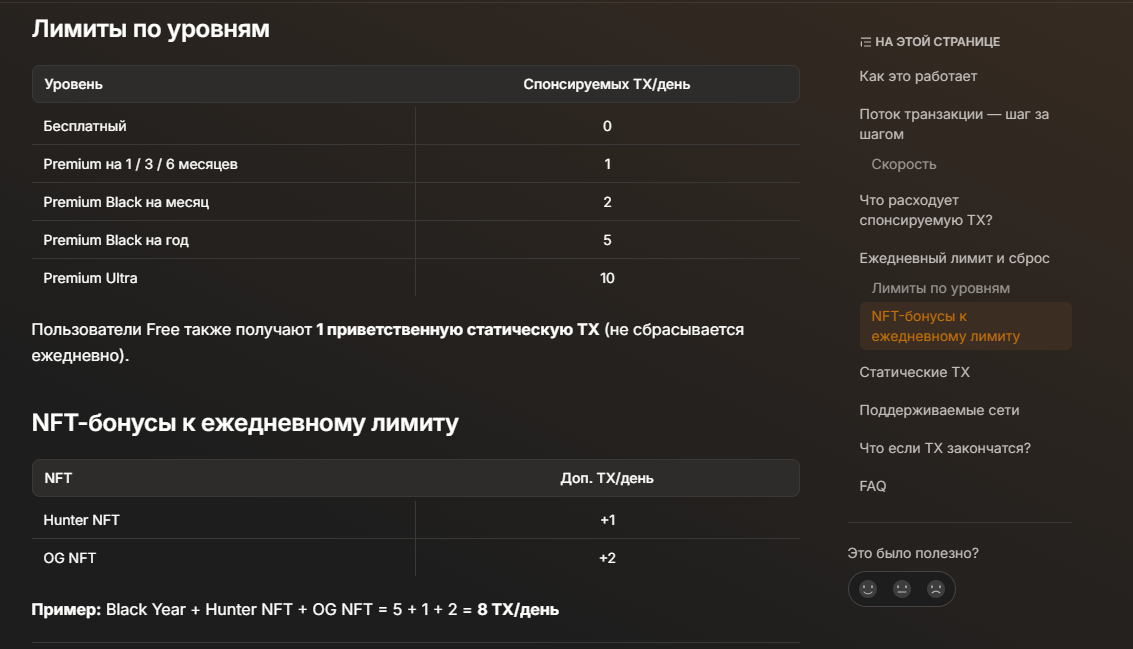Open Что расходует спонсируемую TX? link
This screenshot has height=649, width=1133.
[926, 210]
